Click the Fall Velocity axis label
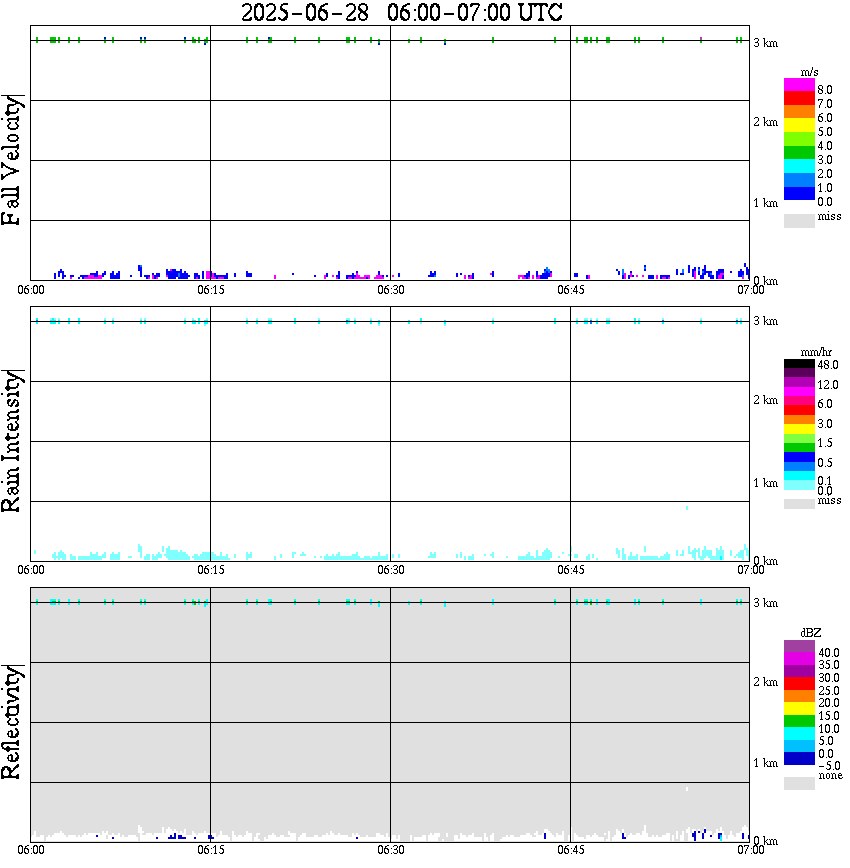 [12, 159]
